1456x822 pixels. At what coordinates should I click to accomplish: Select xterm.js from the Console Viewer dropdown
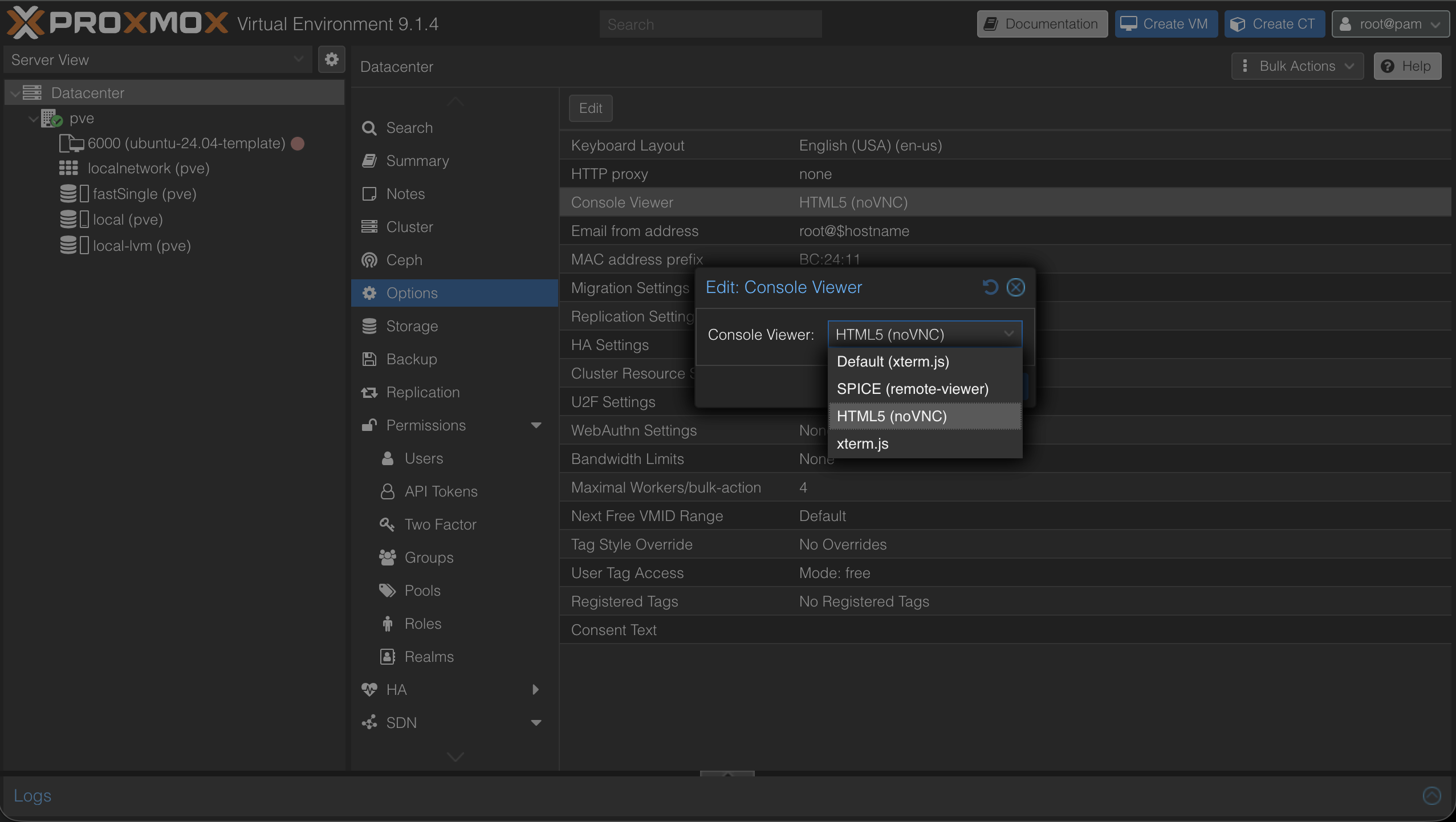(863, 443)
